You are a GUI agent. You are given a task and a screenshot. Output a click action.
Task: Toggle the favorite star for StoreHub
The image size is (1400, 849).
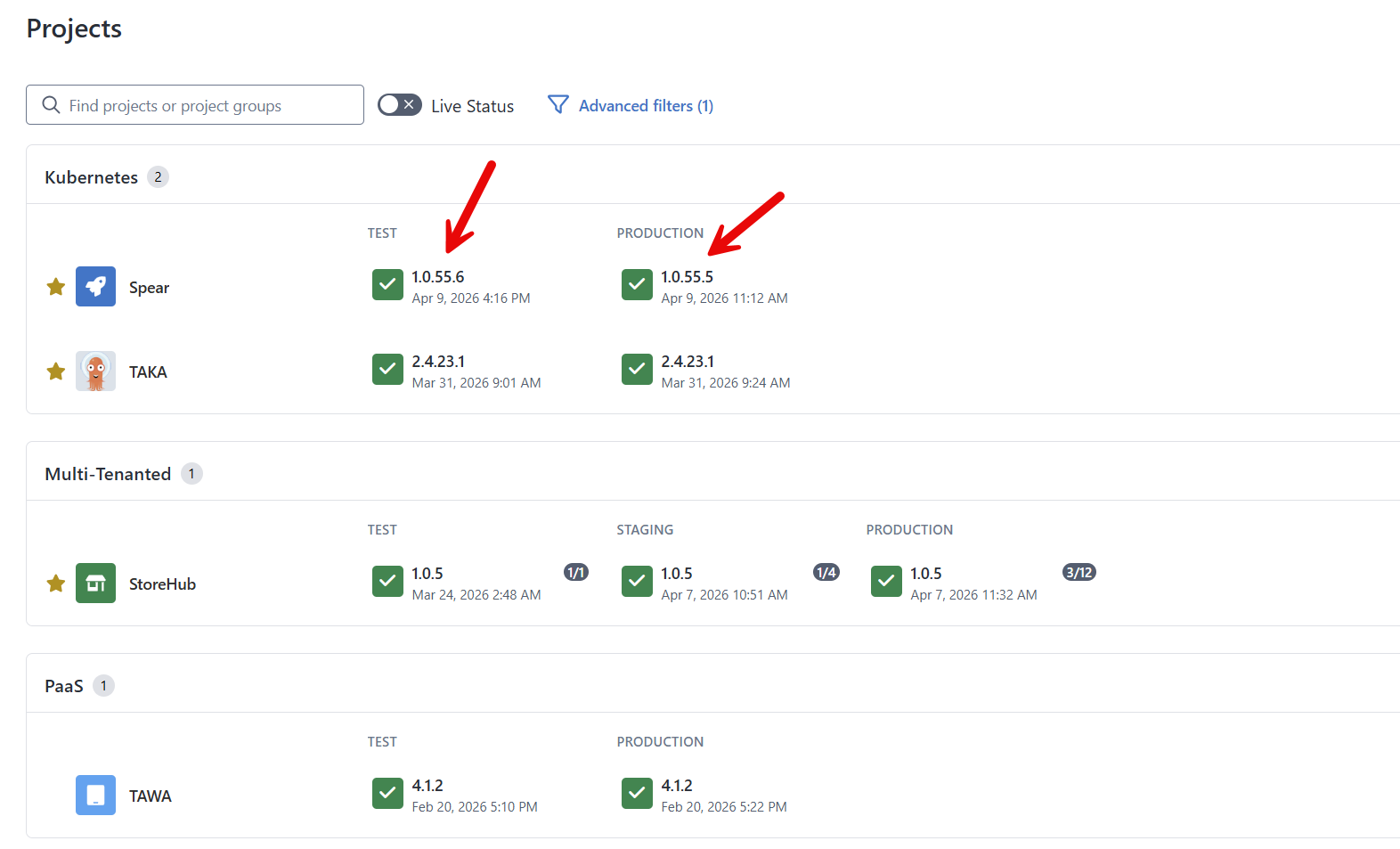(x=56, y=584)
